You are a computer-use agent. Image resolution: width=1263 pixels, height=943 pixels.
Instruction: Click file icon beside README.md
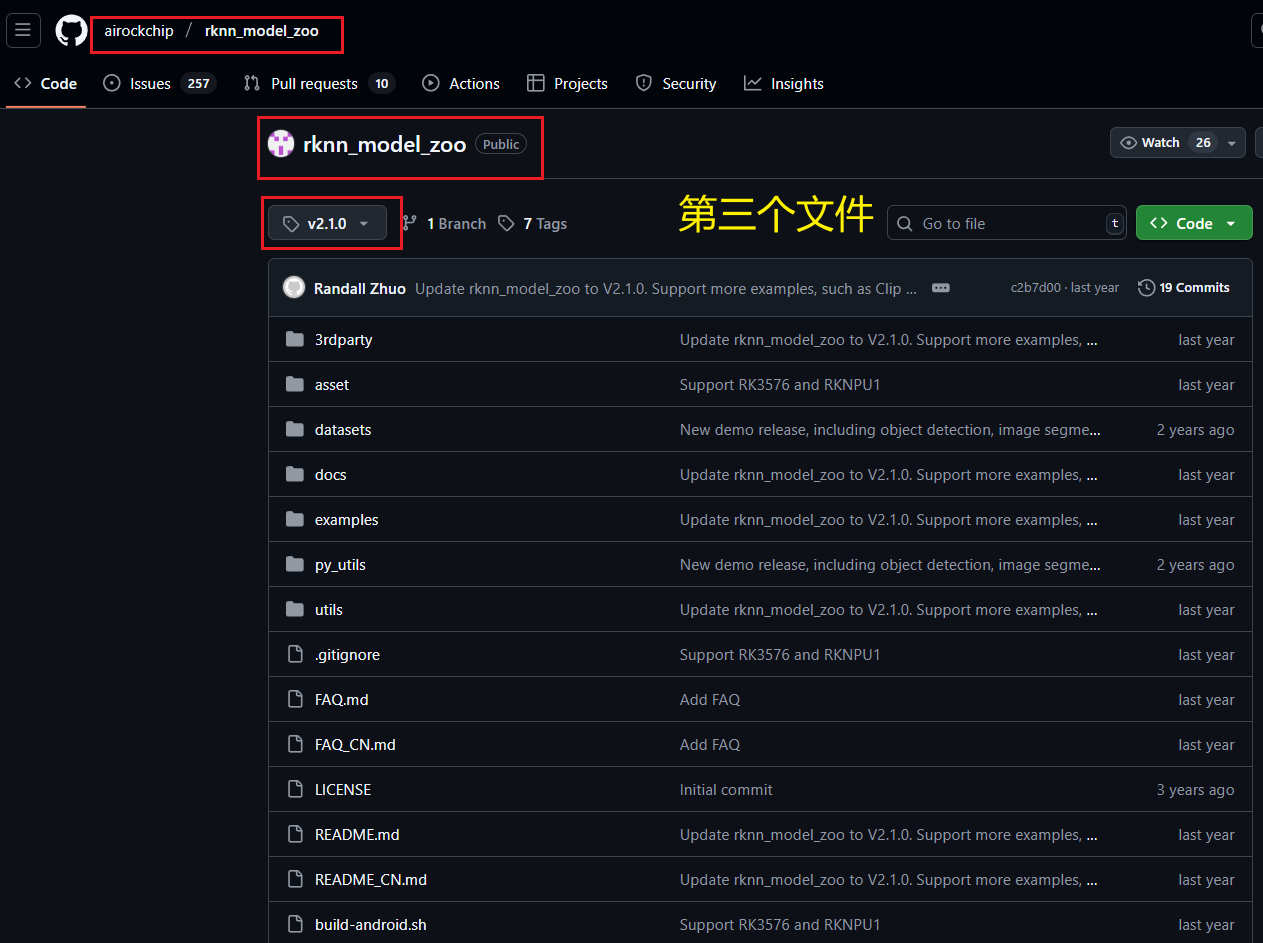(294, 835)
